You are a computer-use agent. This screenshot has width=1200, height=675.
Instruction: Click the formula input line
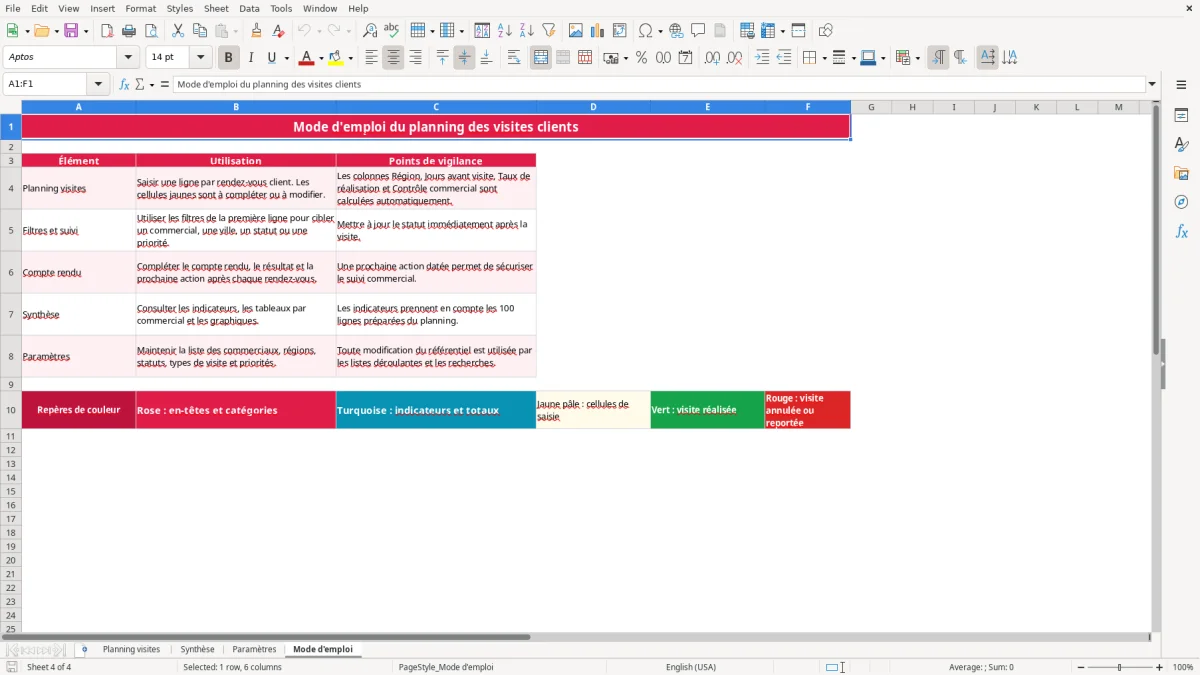659,84
